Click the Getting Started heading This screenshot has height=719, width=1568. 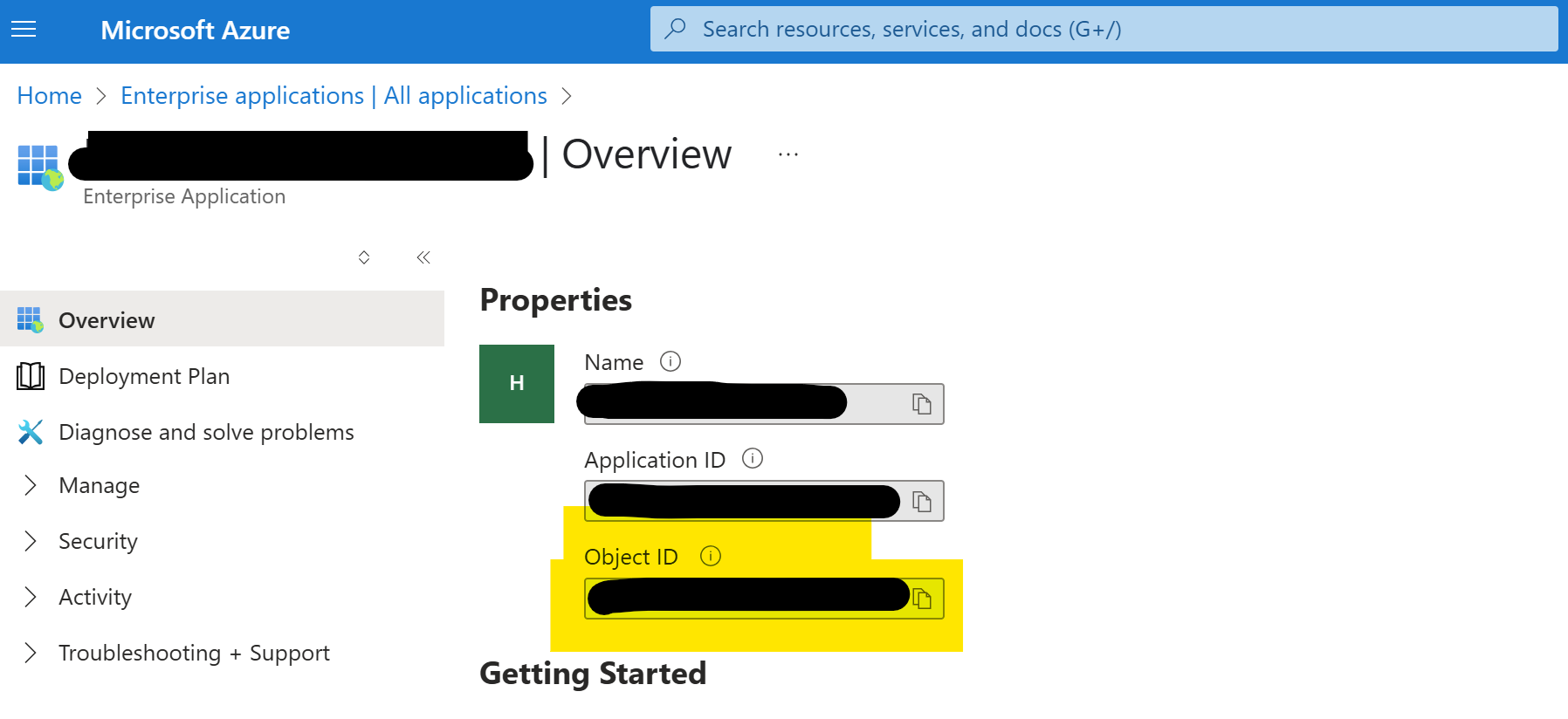pos(593,674)
